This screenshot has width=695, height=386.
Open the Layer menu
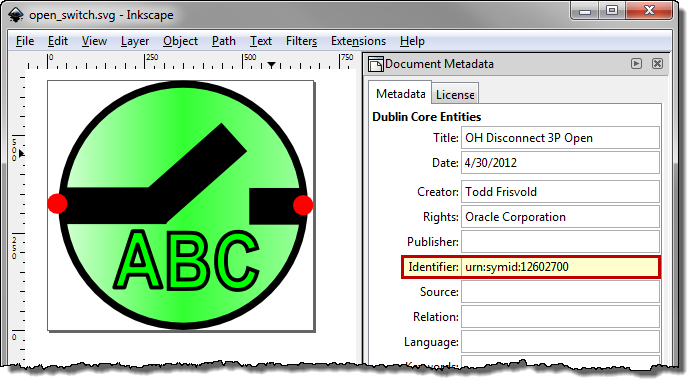(x=135, y=41)
